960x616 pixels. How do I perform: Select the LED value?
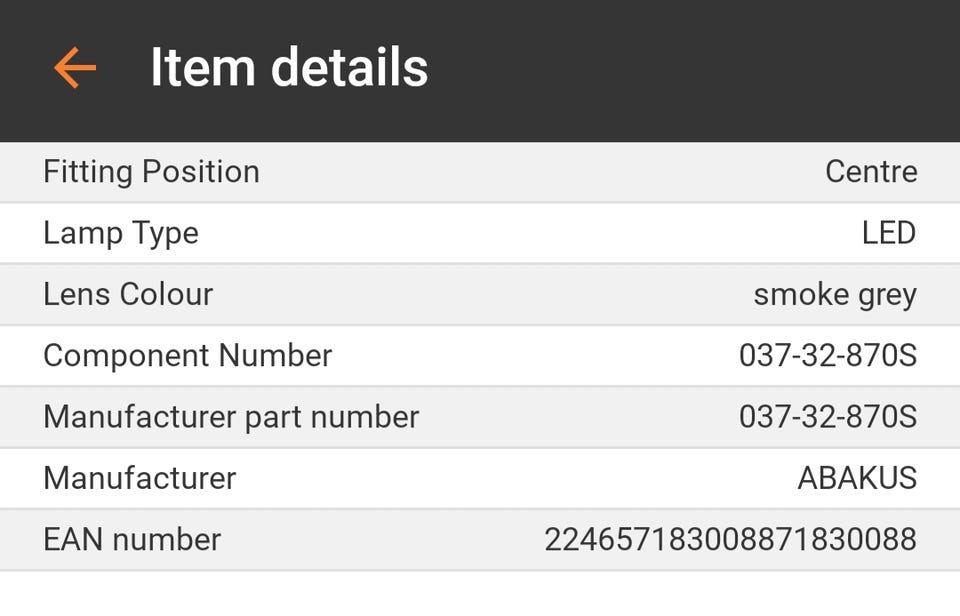pyautogui.click(x=889, y=233)
